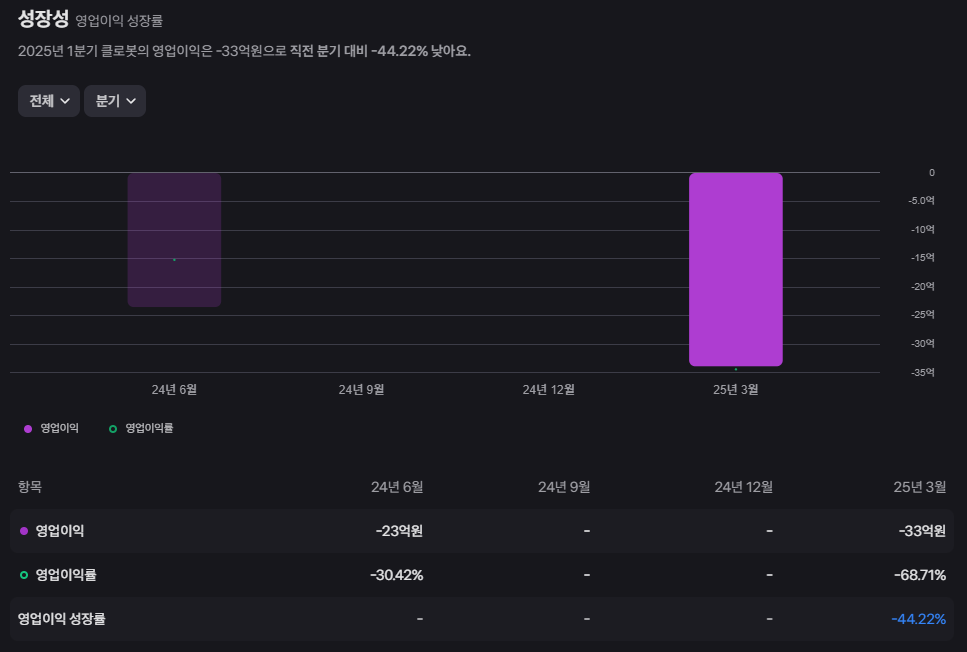
Task: Open the 분기 period dropdown
Action: (x=115, y=101)
